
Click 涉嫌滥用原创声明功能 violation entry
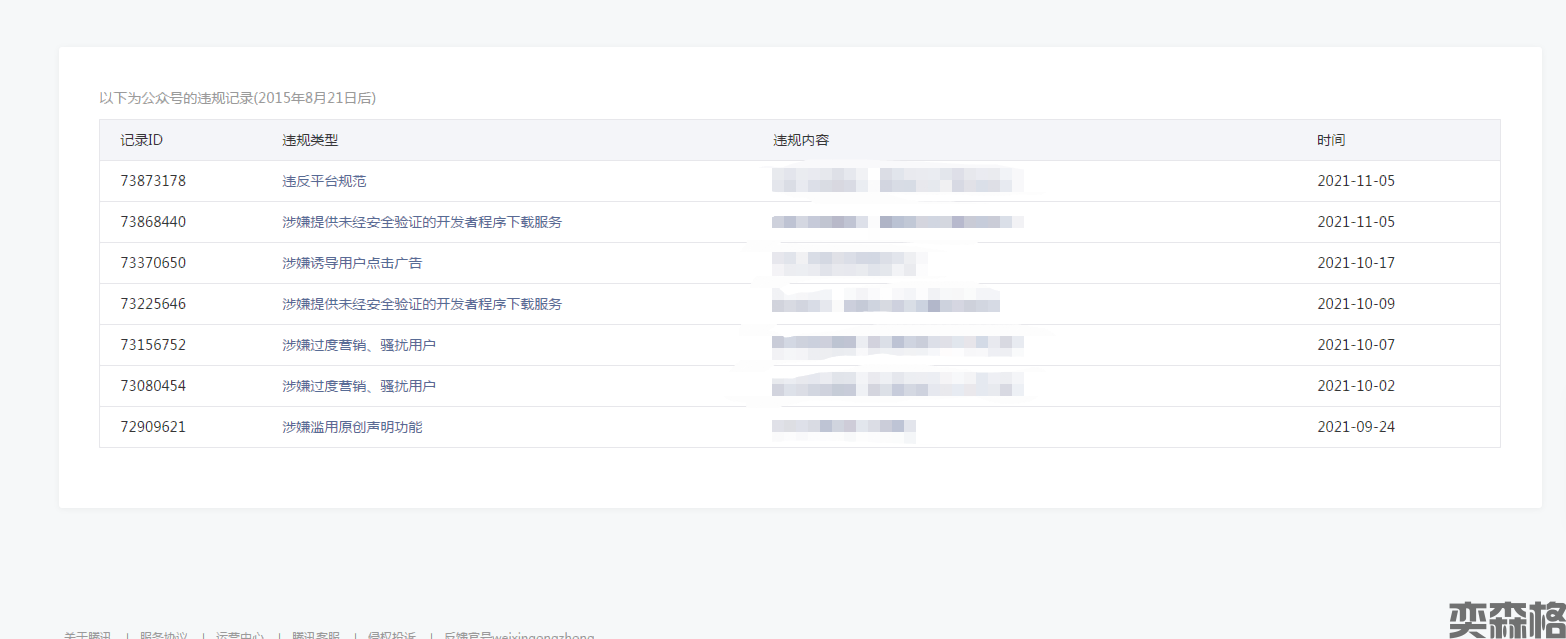(352, 427)
